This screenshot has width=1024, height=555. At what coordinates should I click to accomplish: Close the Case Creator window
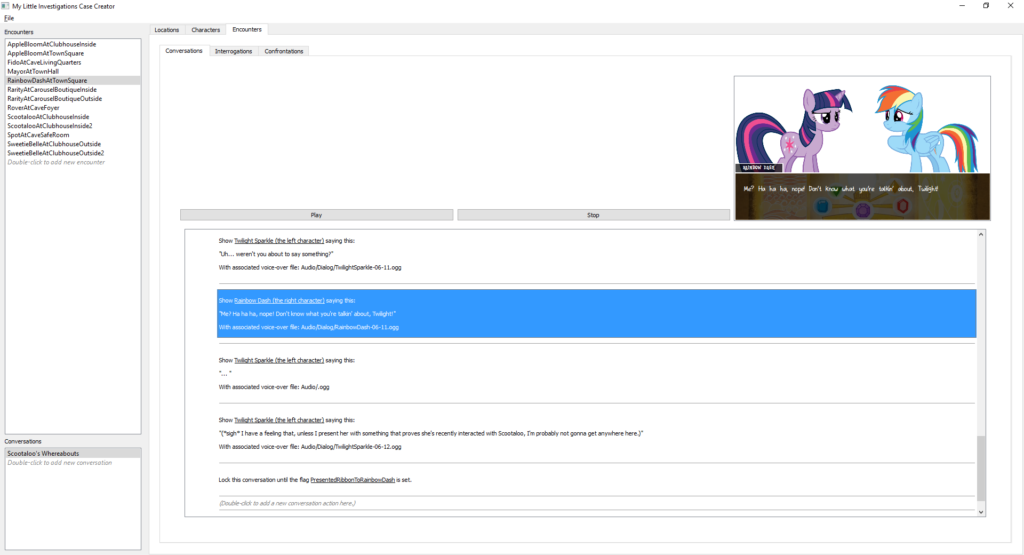(1010, 6)
